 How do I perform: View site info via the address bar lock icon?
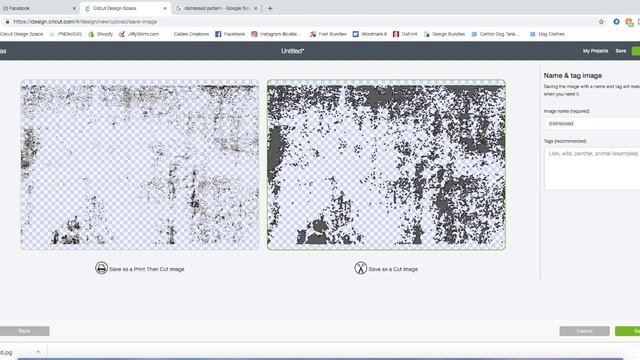(x=7, y=22)
